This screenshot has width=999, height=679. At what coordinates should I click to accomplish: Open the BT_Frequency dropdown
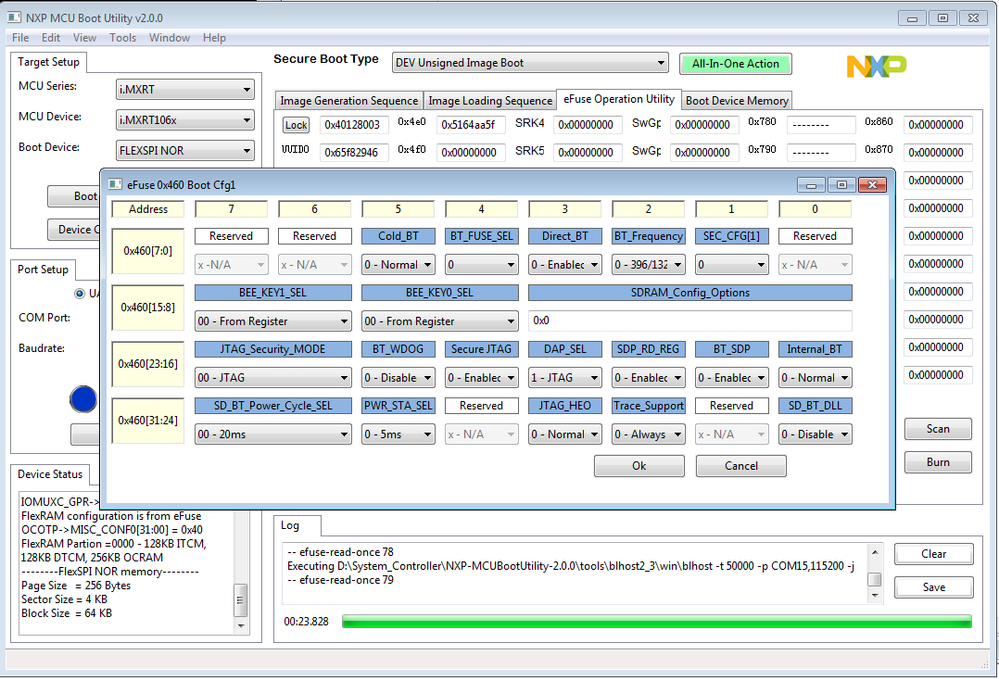click(648, 264)
